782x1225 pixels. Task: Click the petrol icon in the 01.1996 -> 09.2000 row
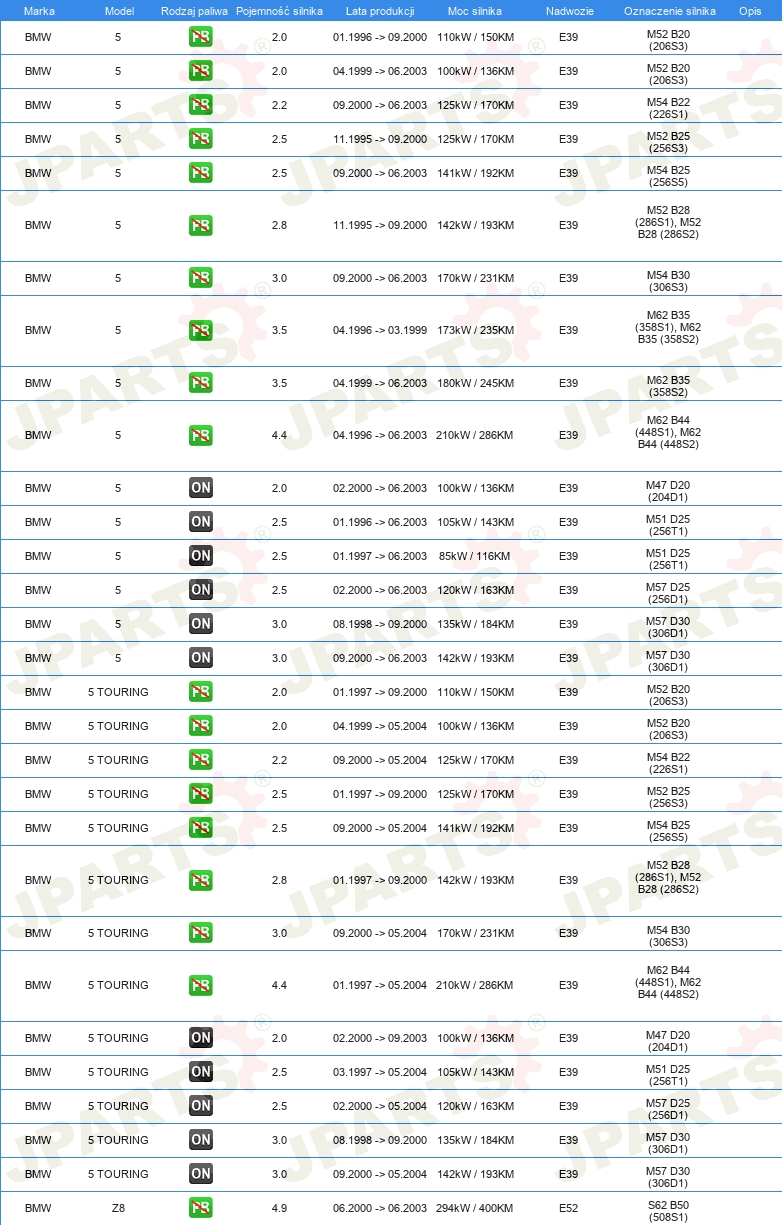(201, 38)
